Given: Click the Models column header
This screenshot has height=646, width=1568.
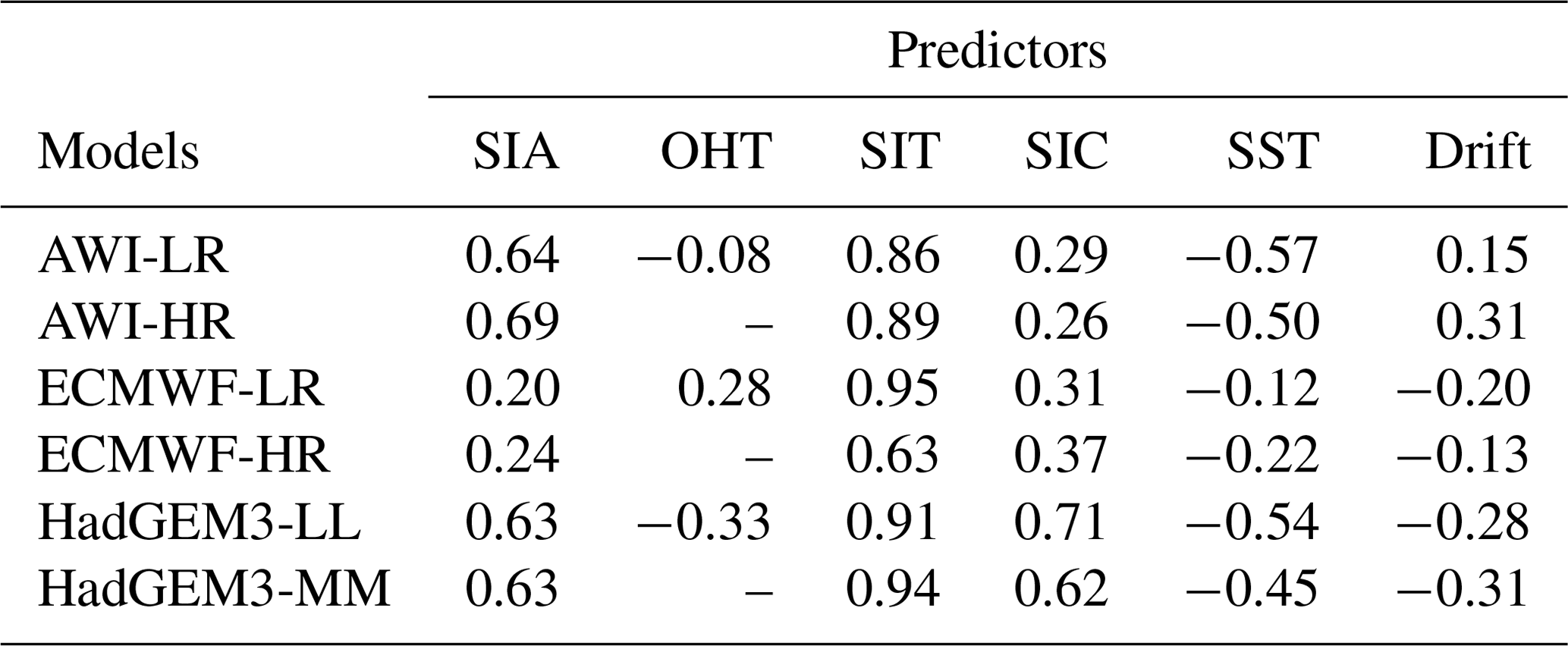Looking at the screenshot, I should pos(118,151).
